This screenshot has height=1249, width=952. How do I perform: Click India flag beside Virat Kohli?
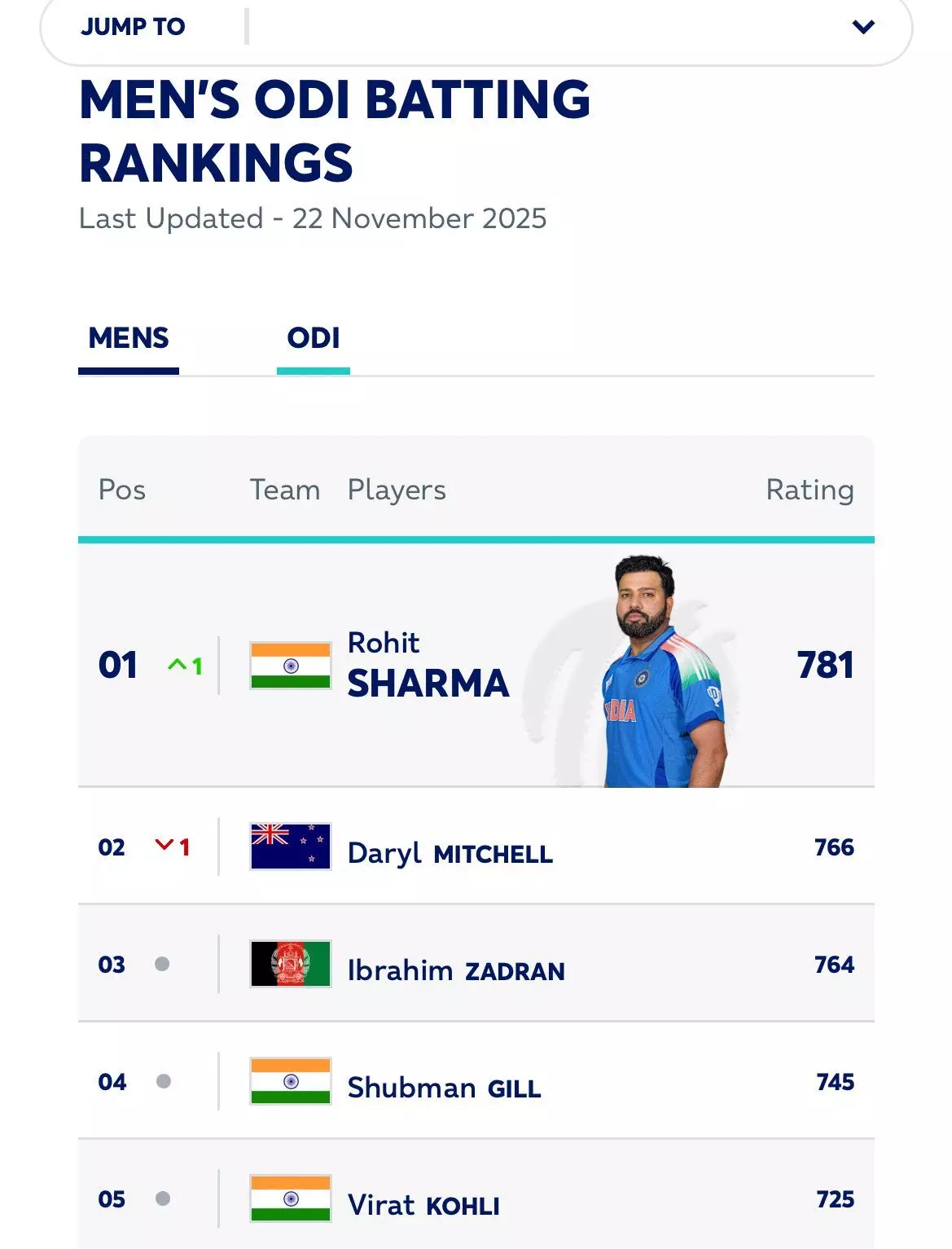(x=290, y=1198)
